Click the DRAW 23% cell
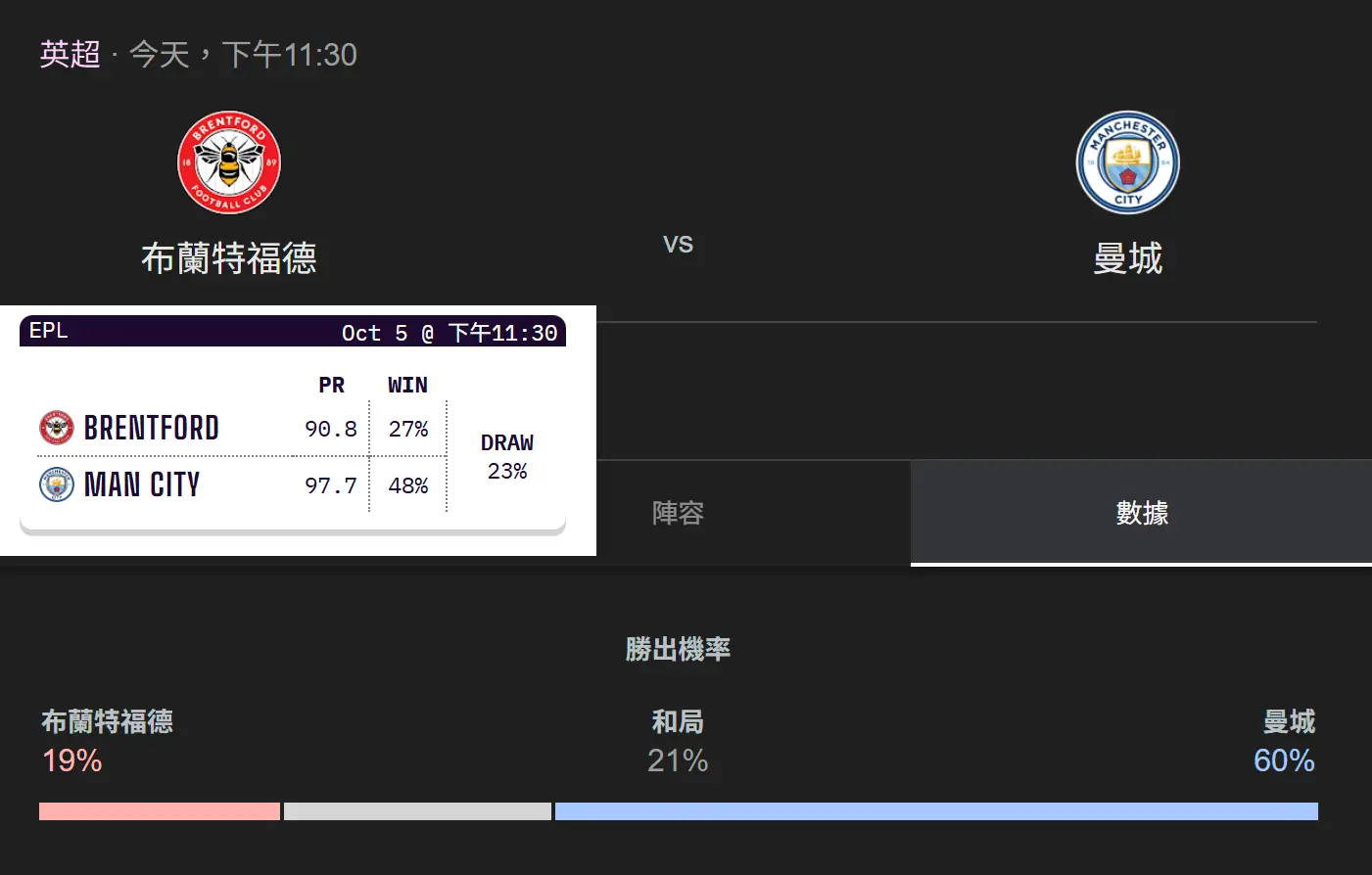 (x=507, y=457)
